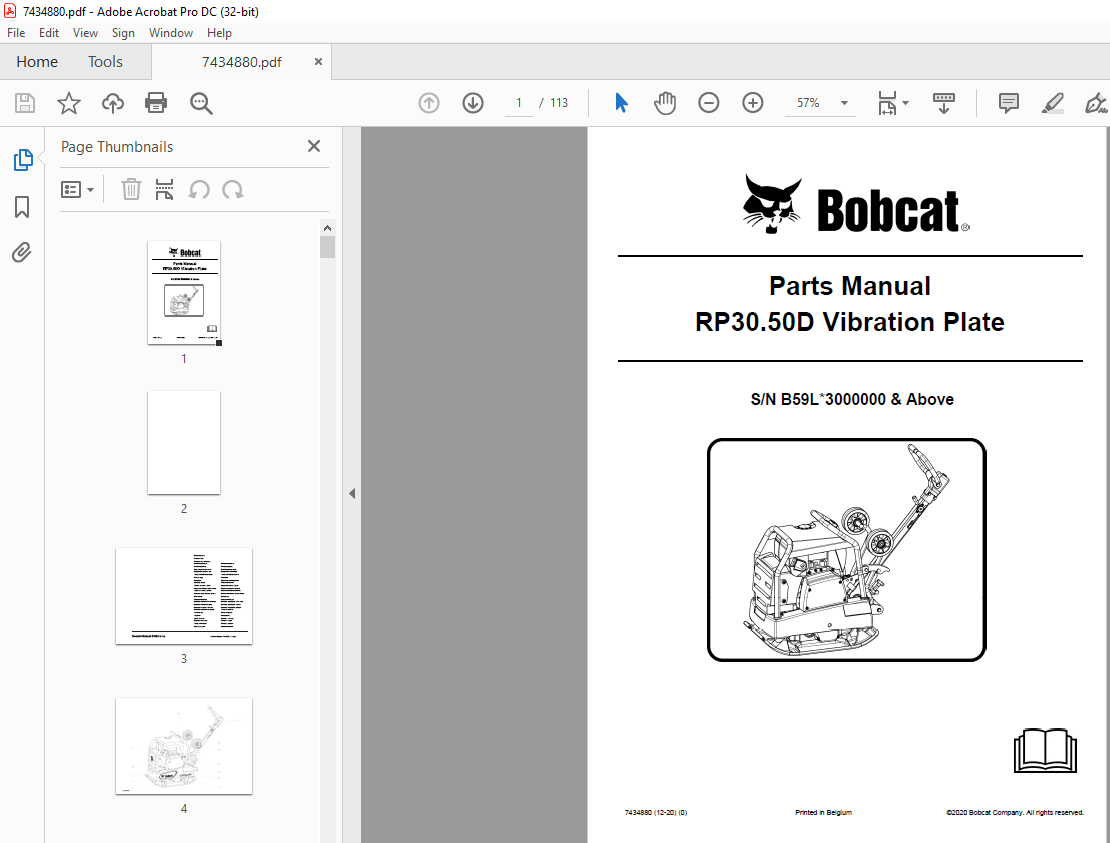Select the 7434880.pdf document tab
Image resolution: width=1110 pixels, height=843 pixels.
(241, 62)
